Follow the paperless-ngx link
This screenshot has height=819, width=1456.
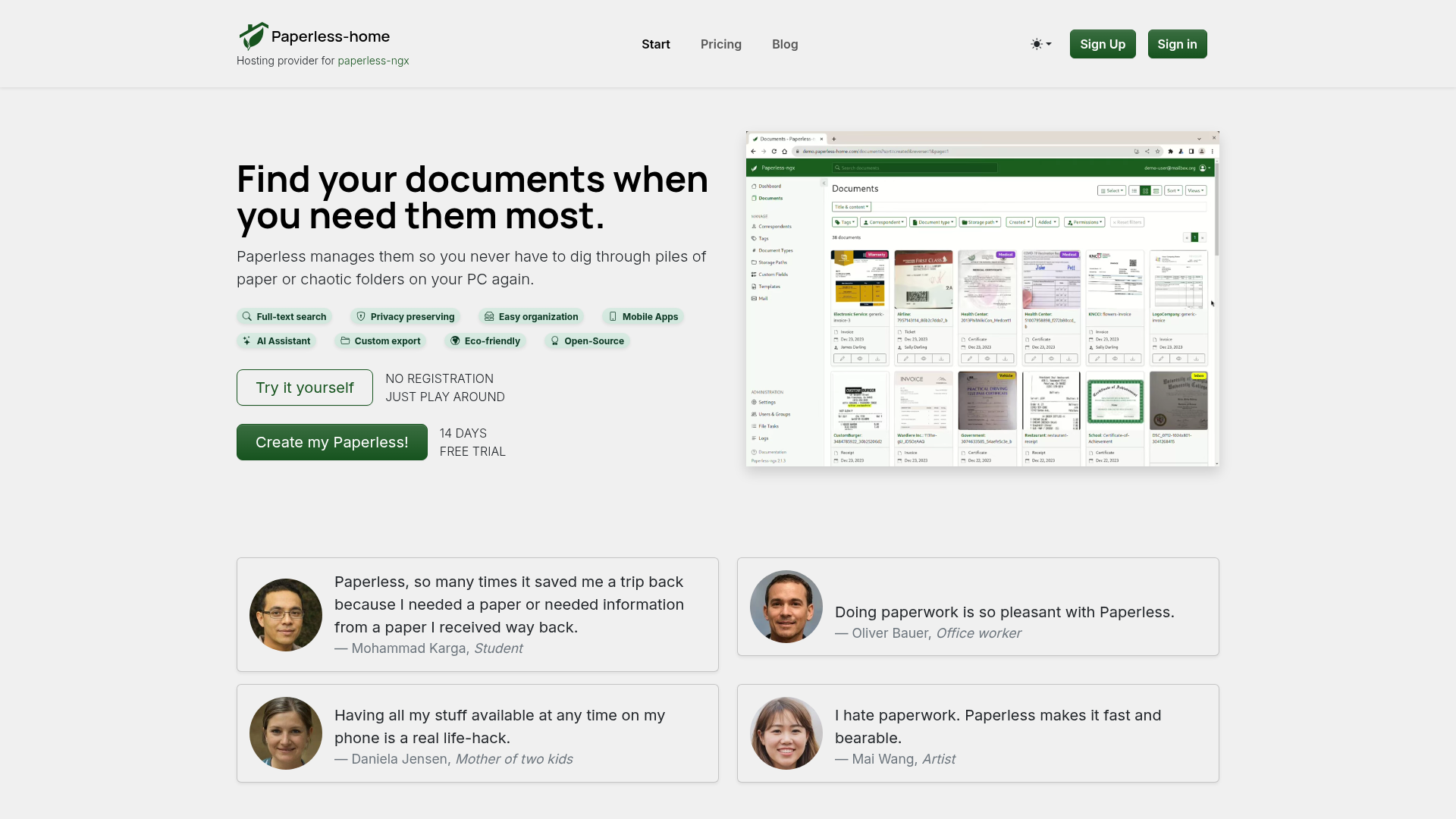click(x=373, y=61)
